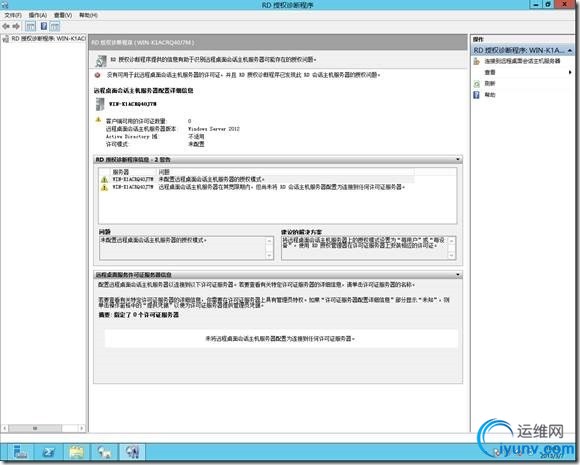Click the connect-to-session-host-server icon in actions pane
Screen dimensions: 580x465
point(477,61)
